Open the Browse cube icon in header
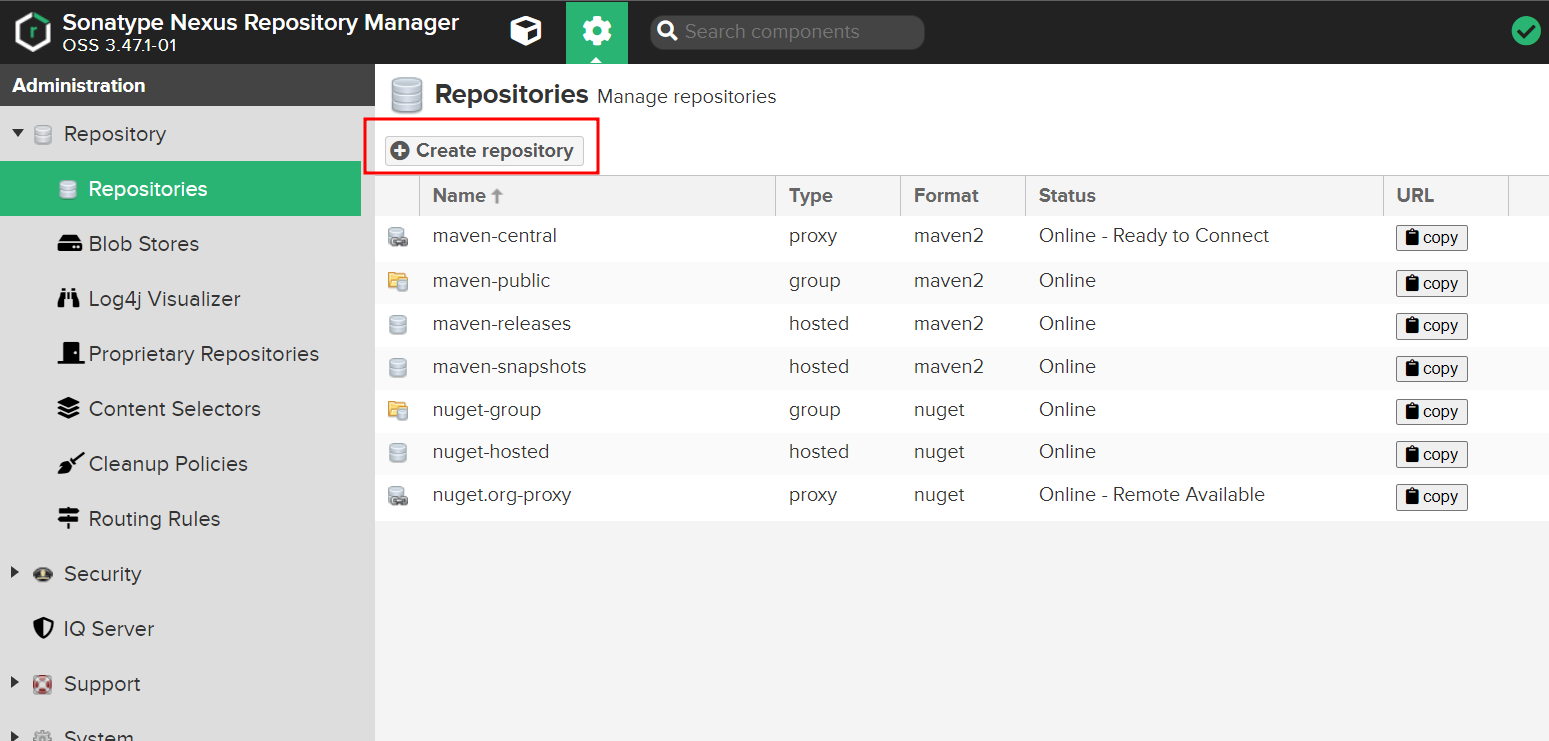The image size is (1549, 741). coord(525,32)
